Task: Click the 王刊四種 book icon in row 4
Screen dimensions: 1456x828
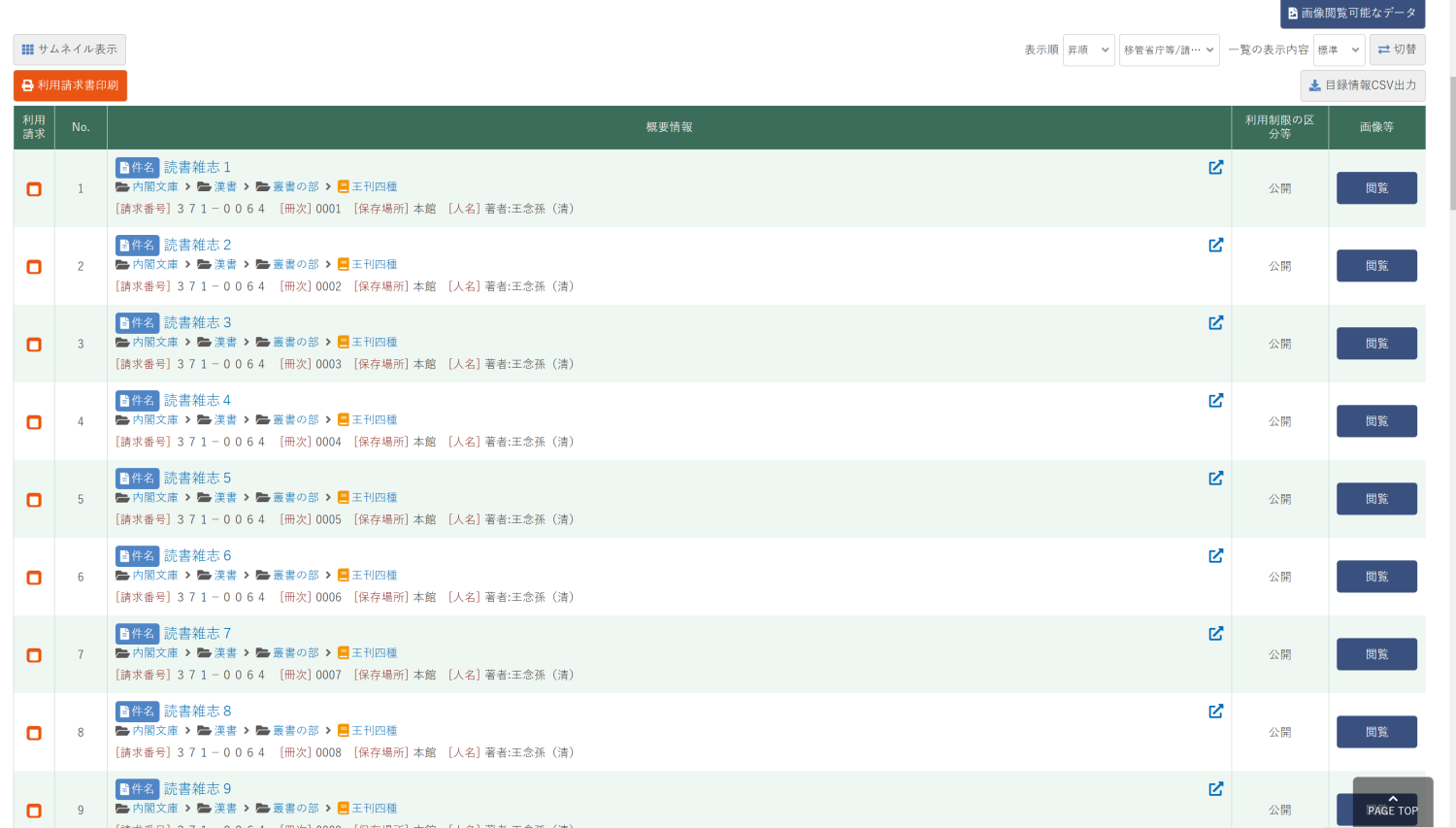Action: click(343, 420)
